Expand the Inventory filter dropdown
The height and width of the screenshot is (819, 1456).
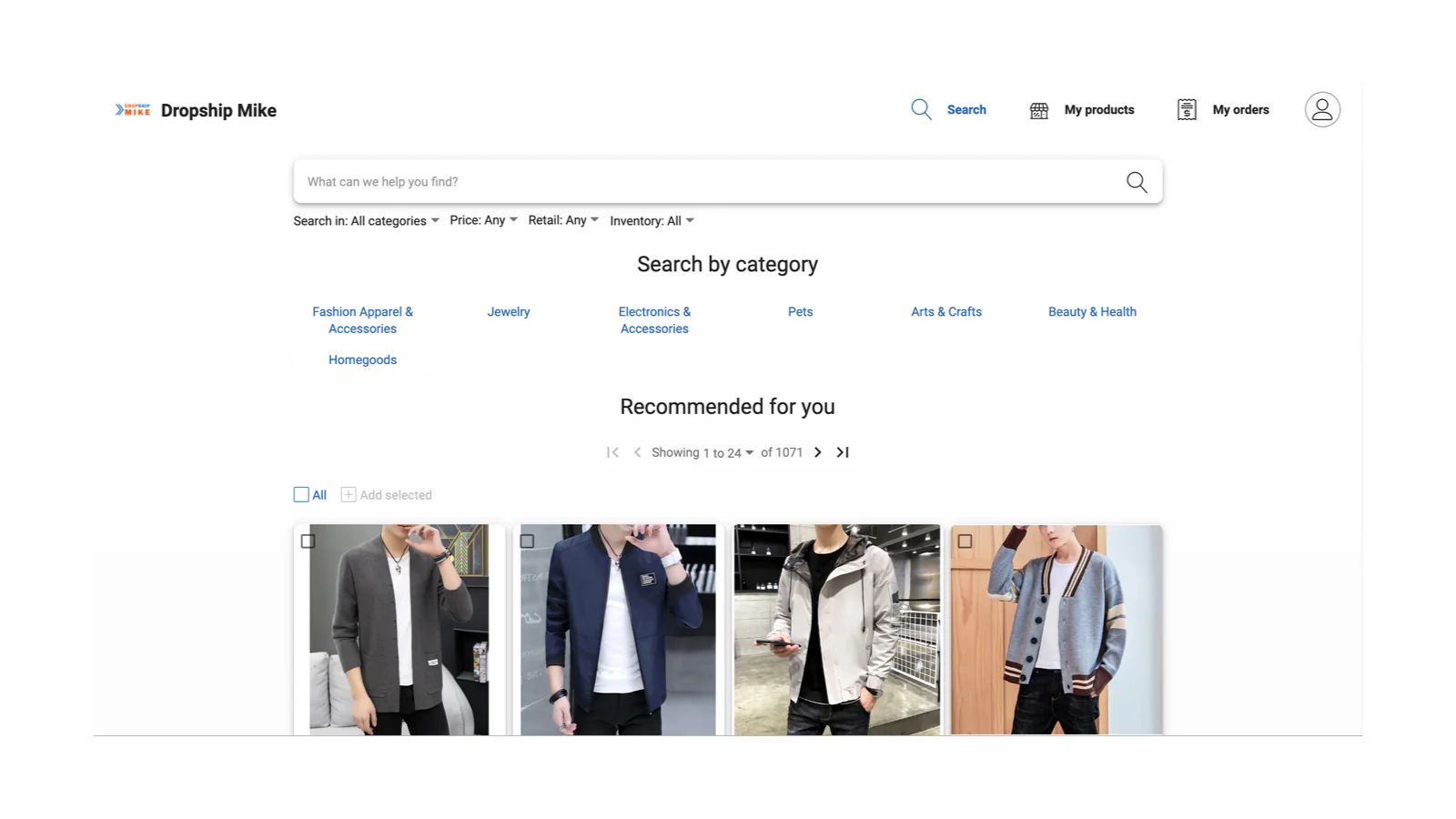click(652, 221)
